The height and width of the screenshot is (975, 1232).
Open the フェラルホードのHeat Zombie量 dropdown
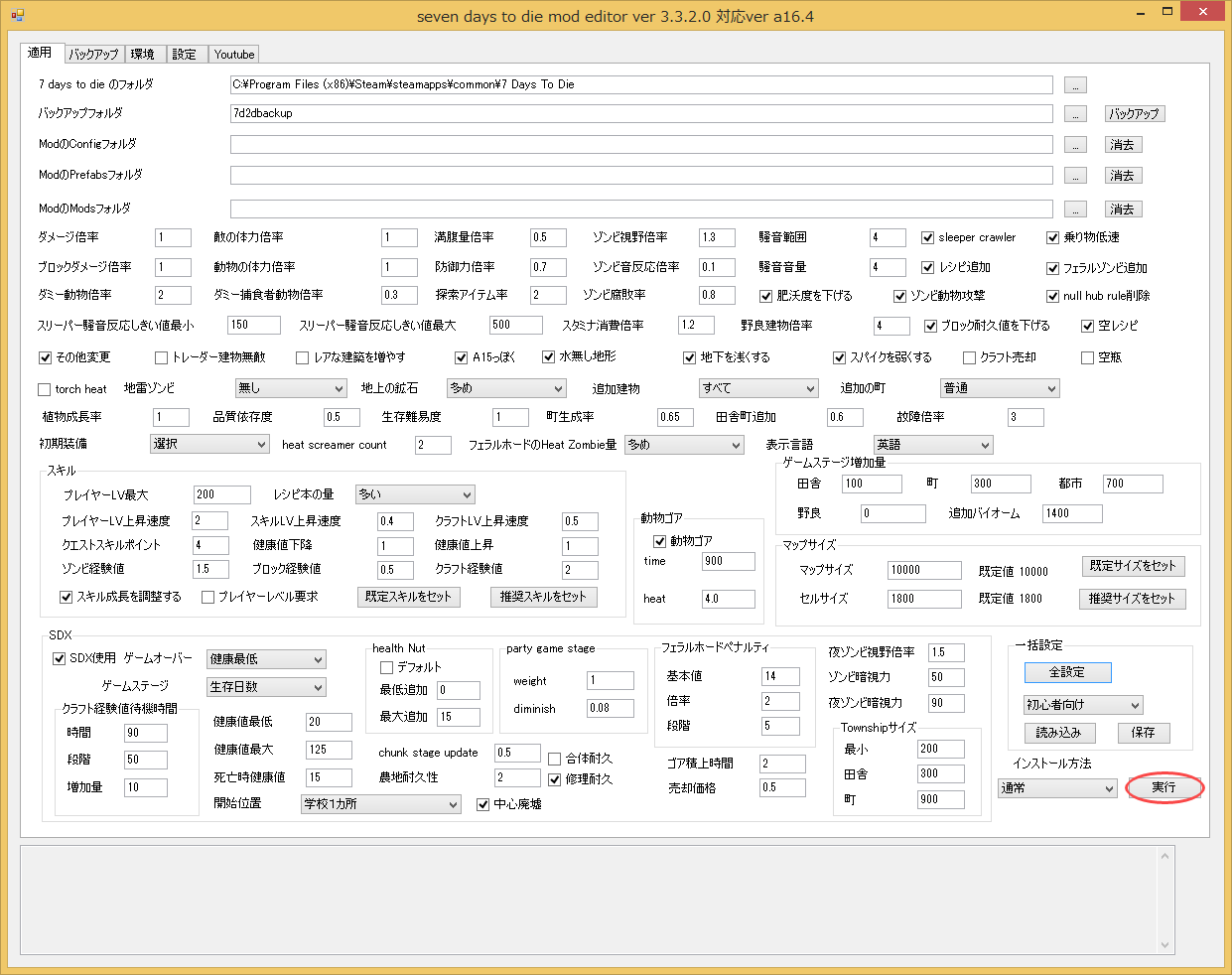tap(684, 445)
